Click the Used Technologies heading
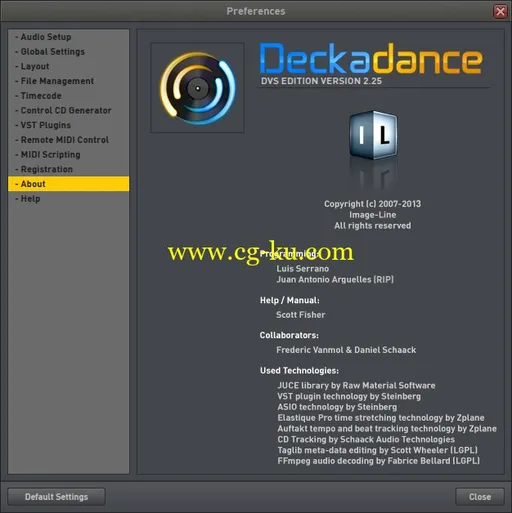This screenshot has height=513, width=512. [299, 371]
